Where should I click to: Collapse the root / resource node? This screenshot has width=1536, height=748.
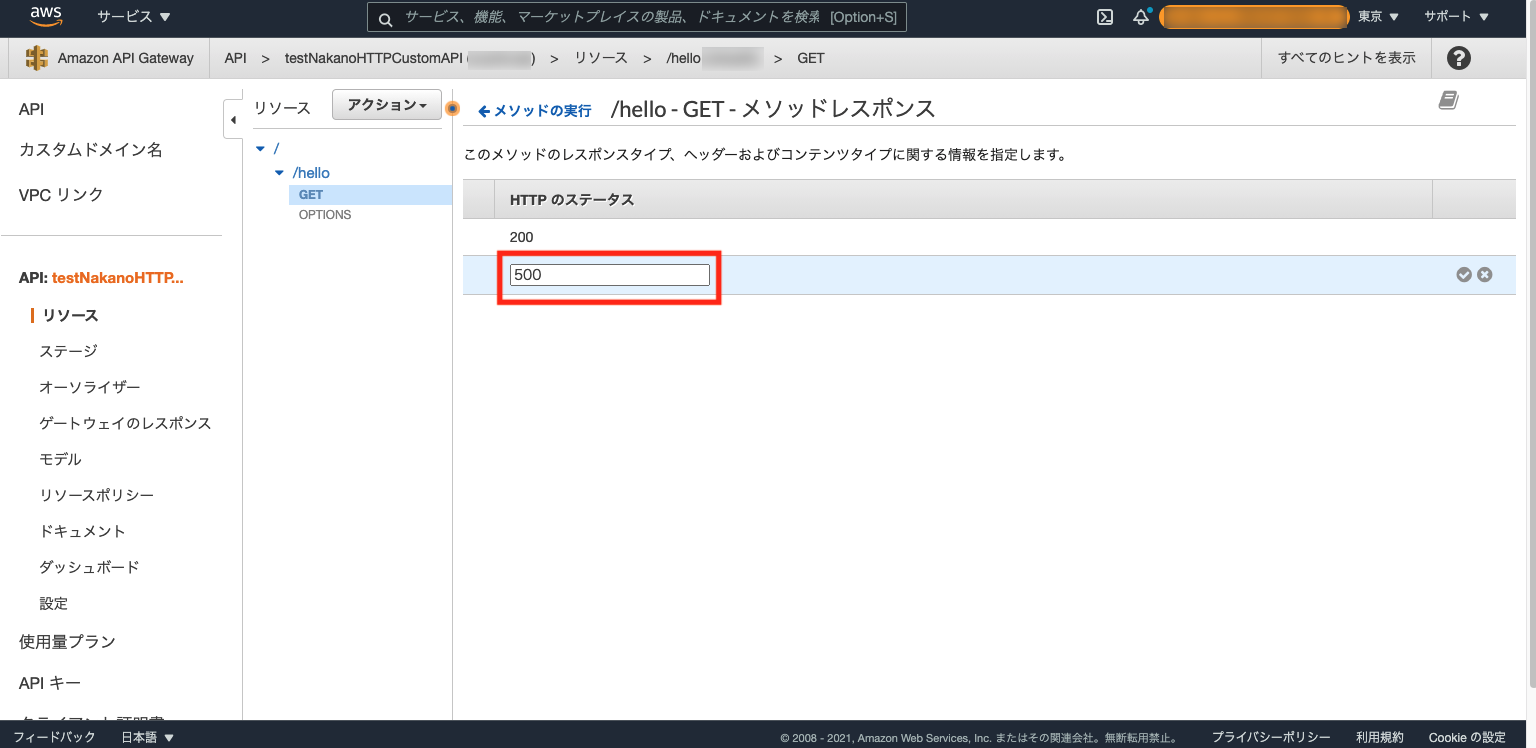(261, 148)
